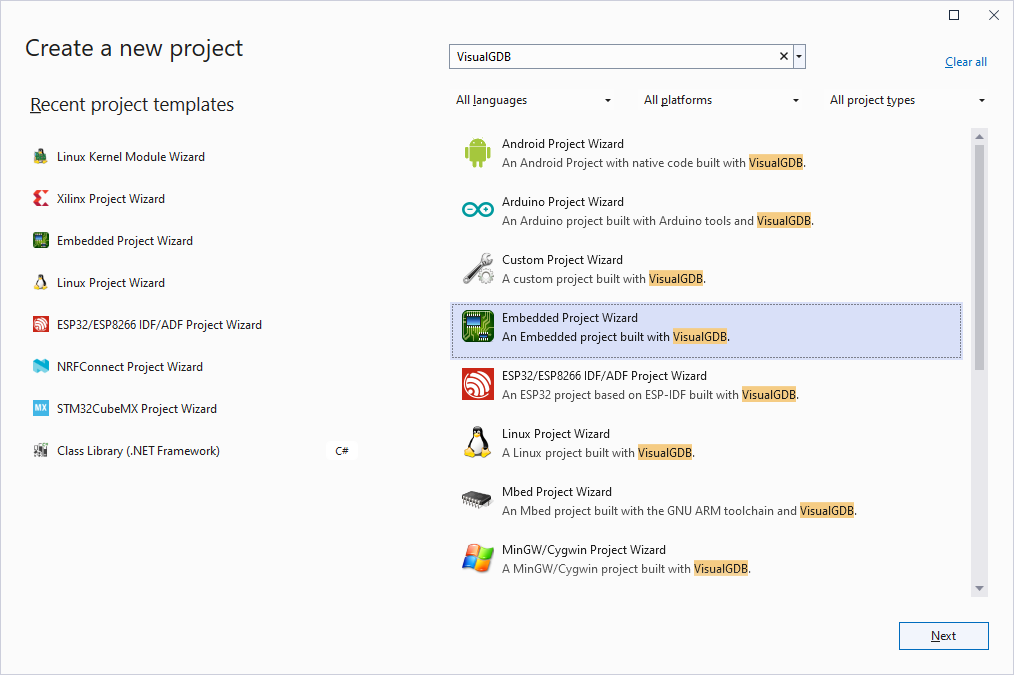
Task: Click the Custom Project Wizard wrench icon
Action: [x=478, y=269]
